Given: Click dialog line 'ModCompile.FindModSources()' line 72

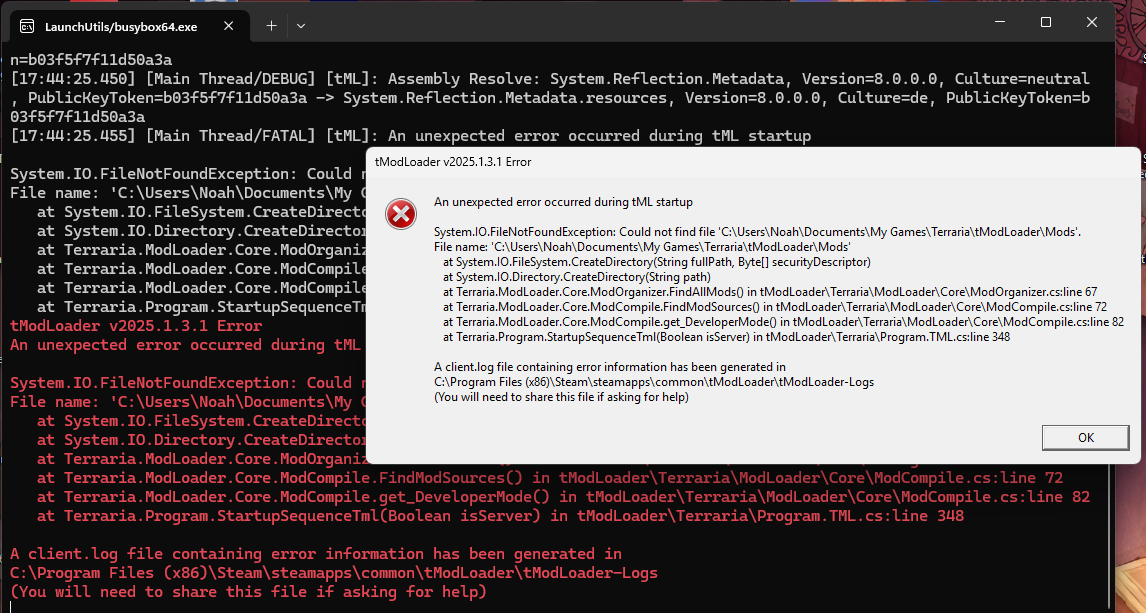Looking at the screenshot, I should click(x=775, y=307).
